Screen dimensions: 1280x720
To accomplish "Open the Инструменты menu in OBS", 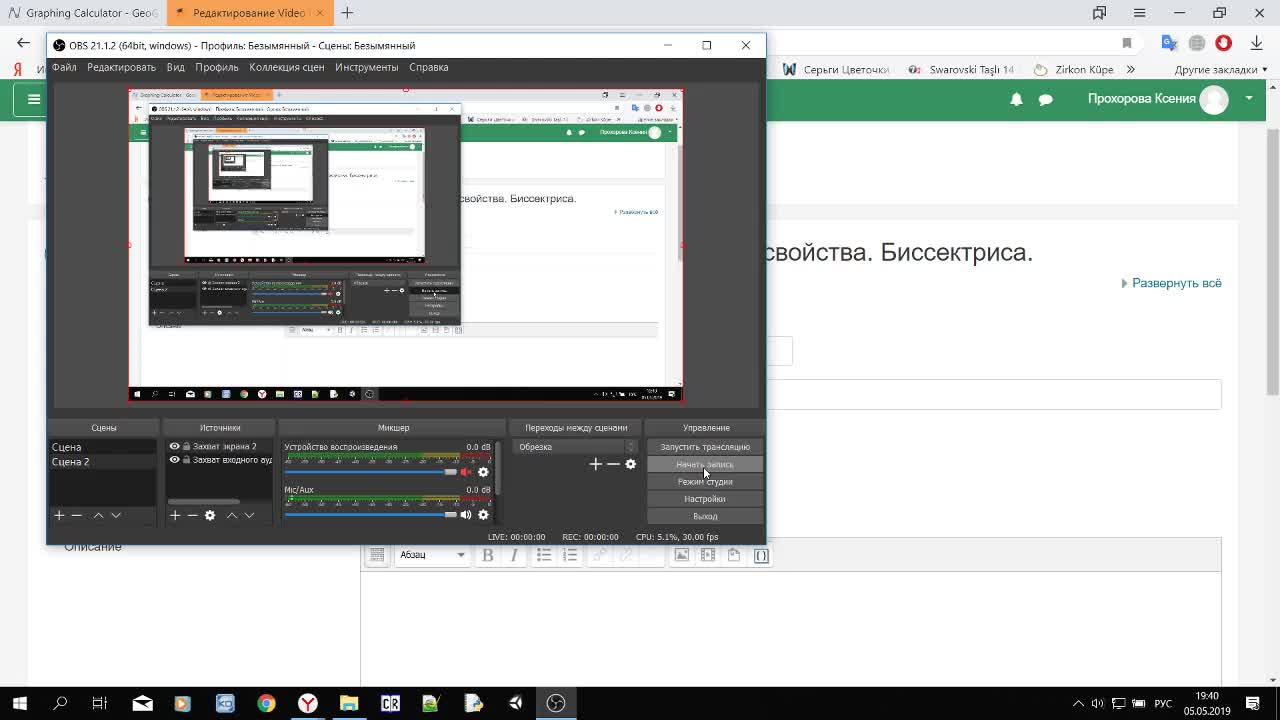I will click(x=367, y=67).
